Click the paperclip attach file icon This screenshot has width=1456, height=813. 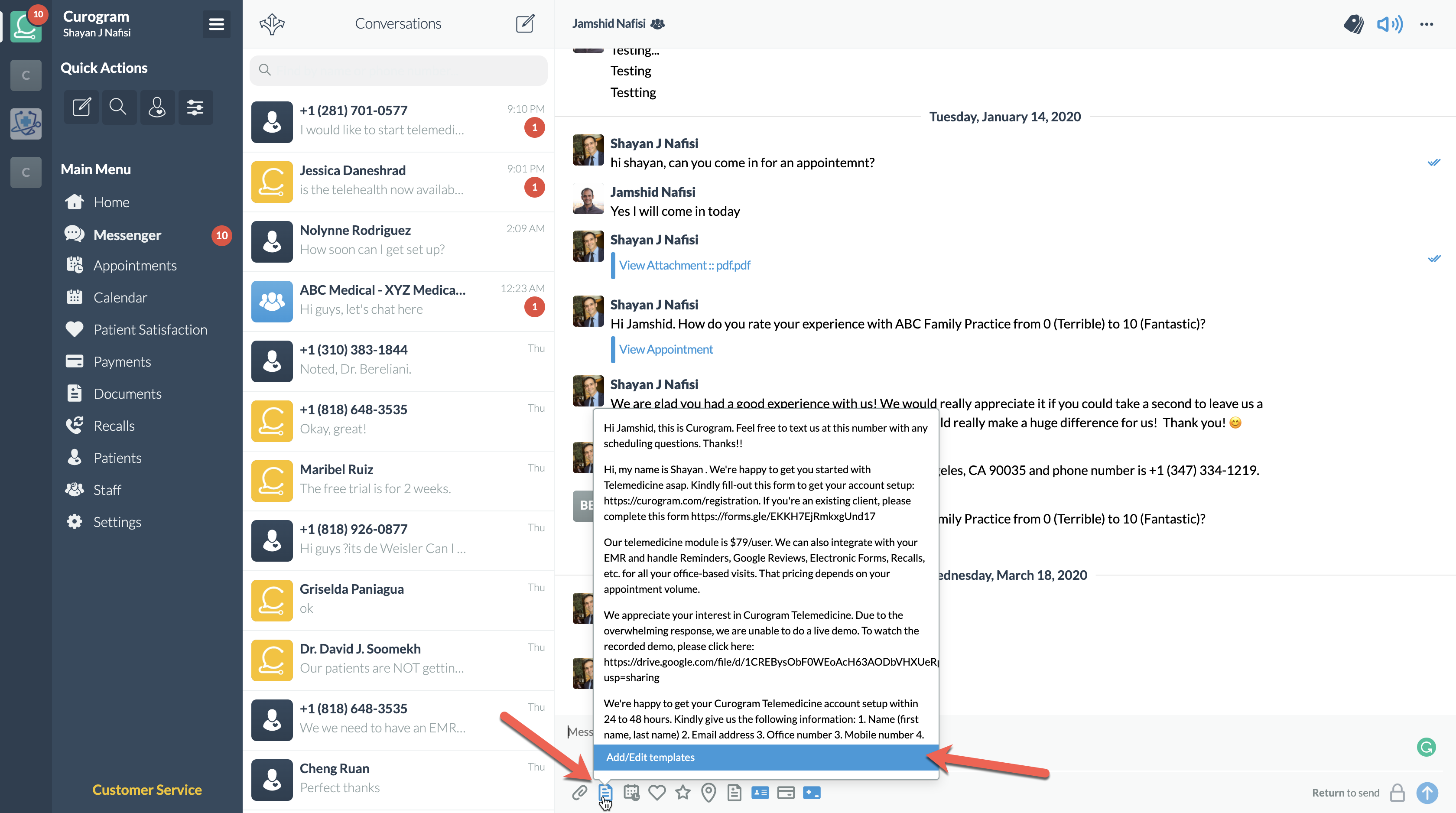pos(579,793)
